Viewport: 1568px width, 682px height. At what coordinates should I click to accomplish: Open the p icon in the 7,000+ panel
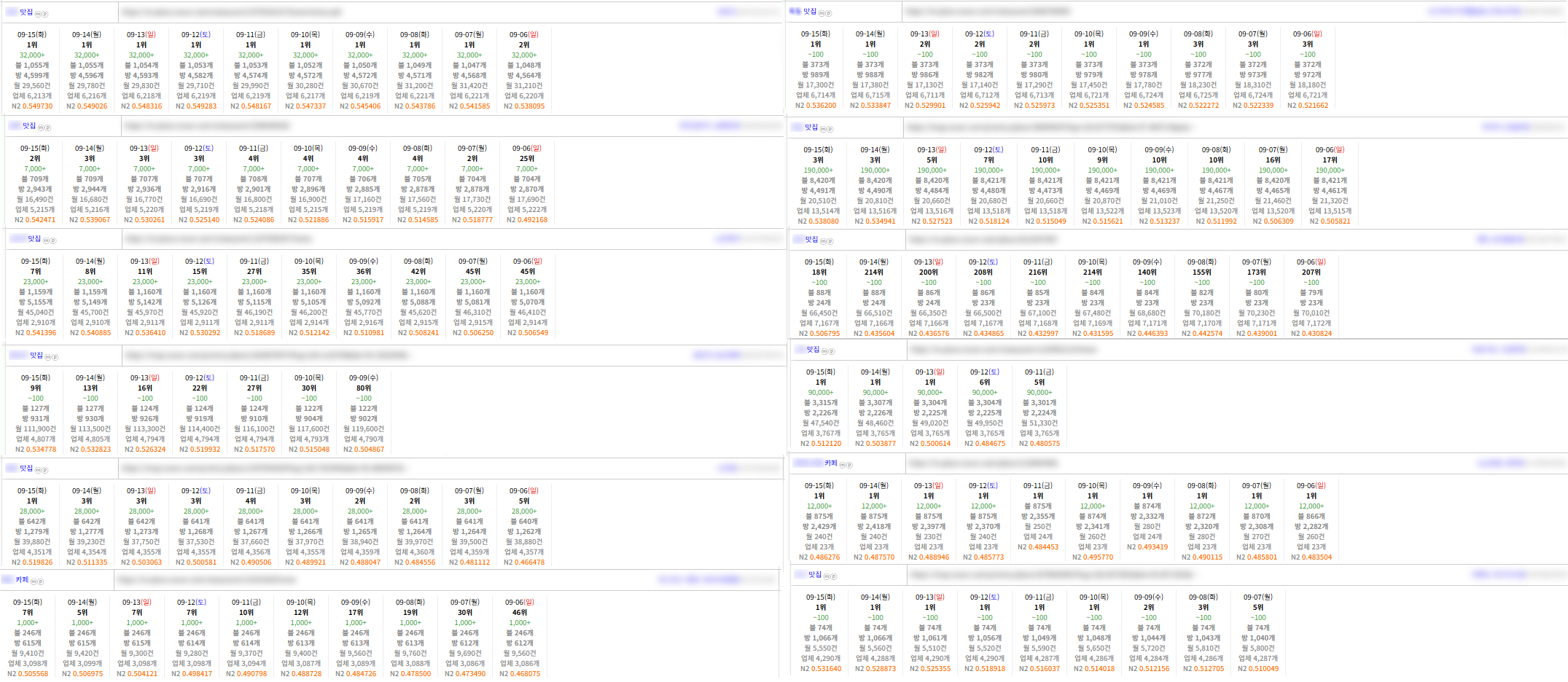coord(48,128)
